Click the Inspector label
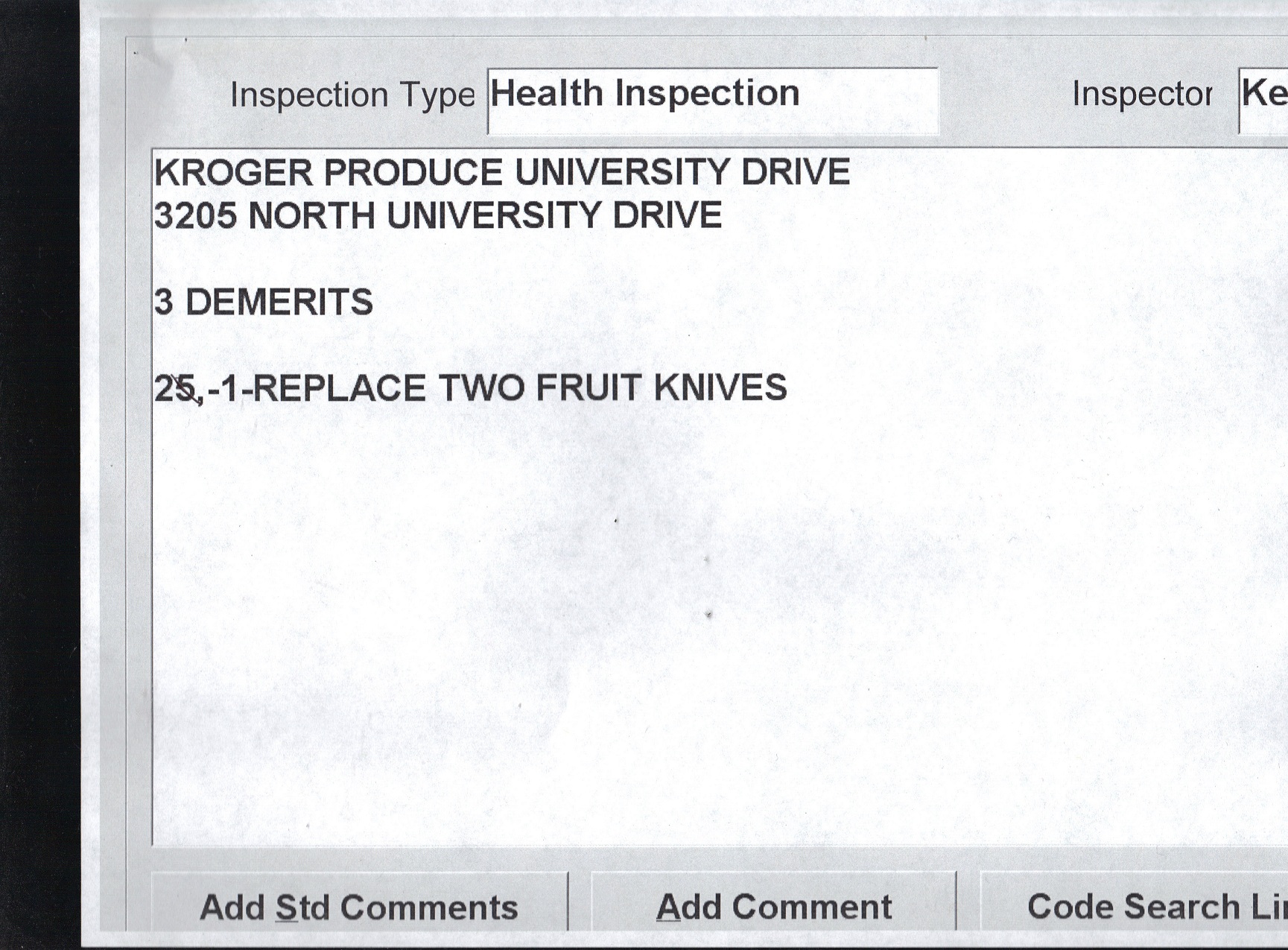The height and width of the screenshot is (950, 1288). [x=1141, y=95]
